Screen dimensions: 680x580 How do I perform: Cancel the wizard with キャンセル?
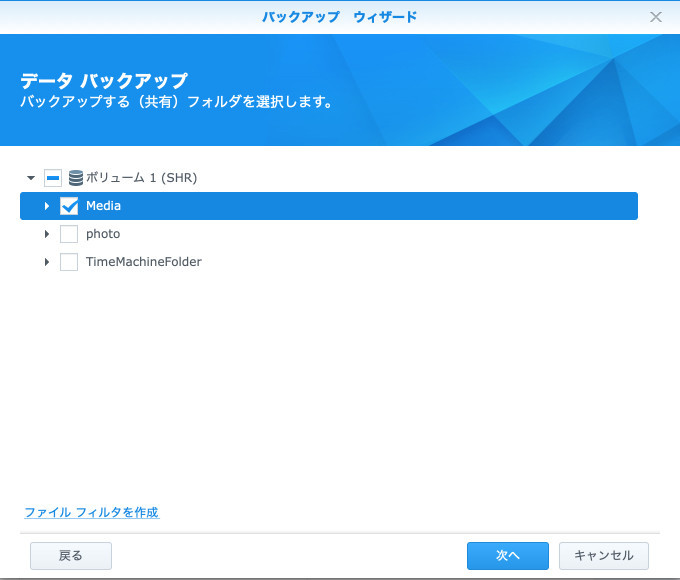tap(604, 556)
